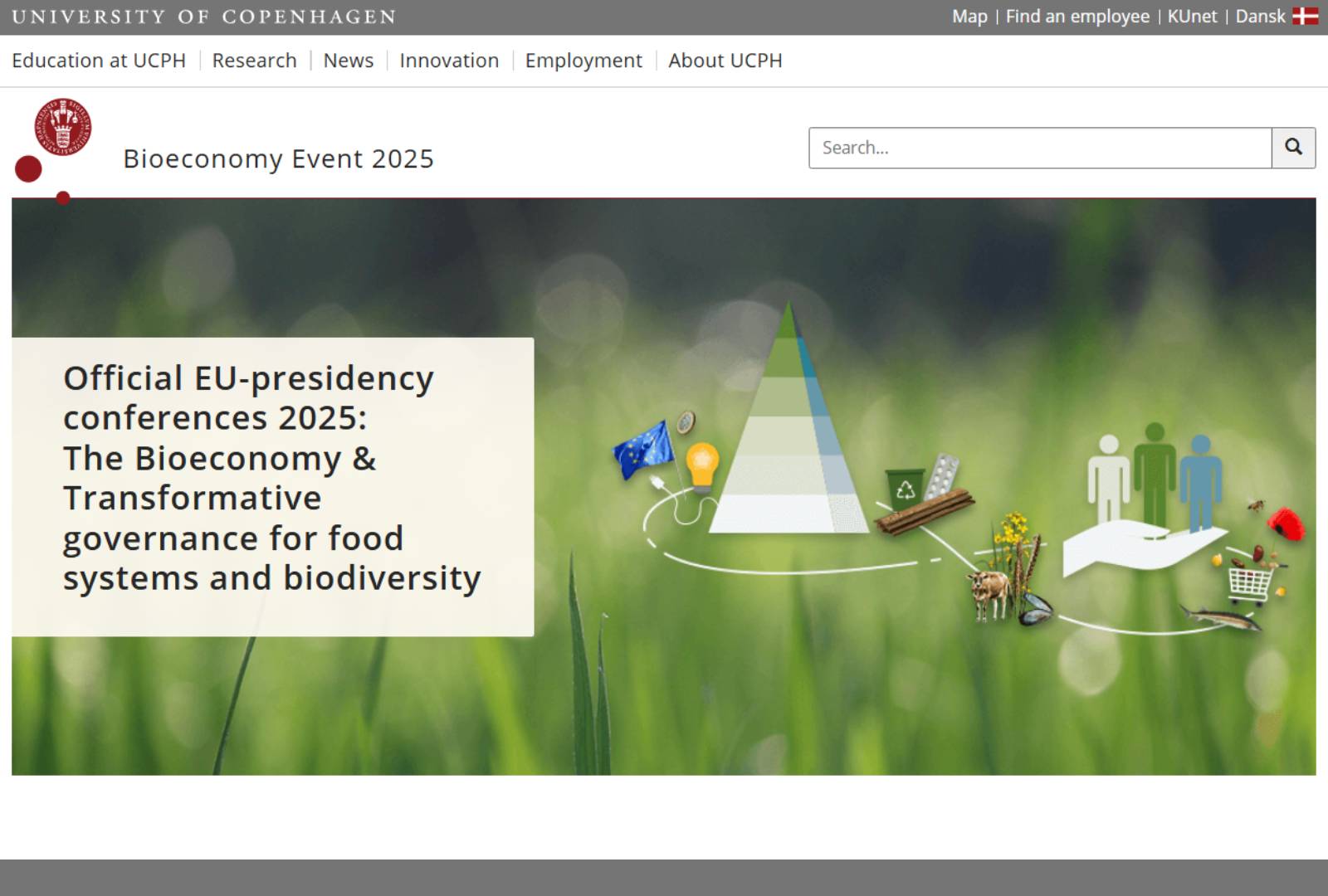Image resolution: width=1328 pixels, height=896 pixels.
Task: Open About UCPH page
Action: 725,61
